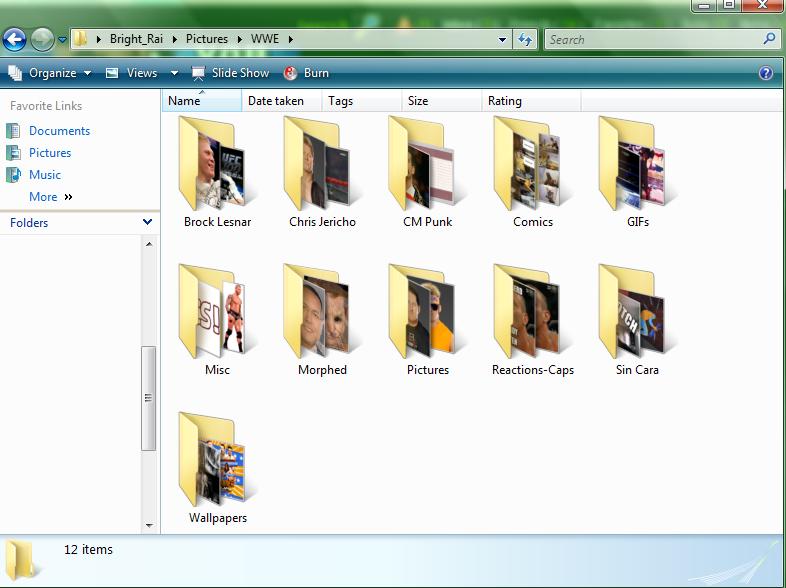Open Music in Favorite Links
This screenshot has width=786, height=588.
click(45, 175)
